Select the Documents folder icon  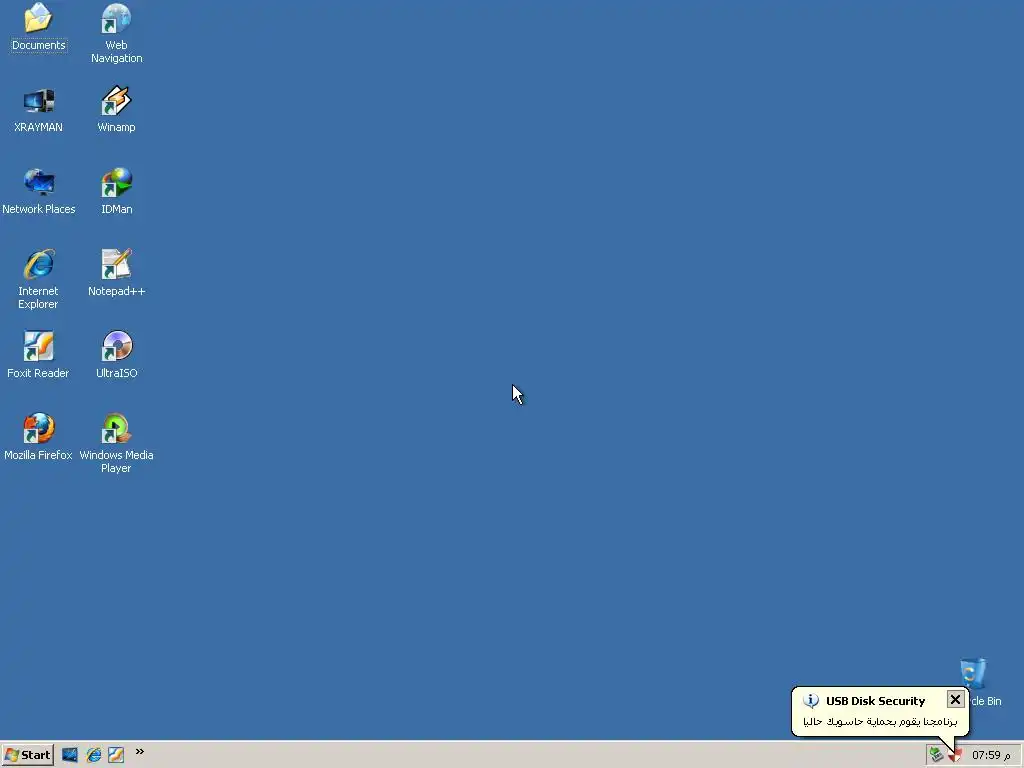[39, 19]
